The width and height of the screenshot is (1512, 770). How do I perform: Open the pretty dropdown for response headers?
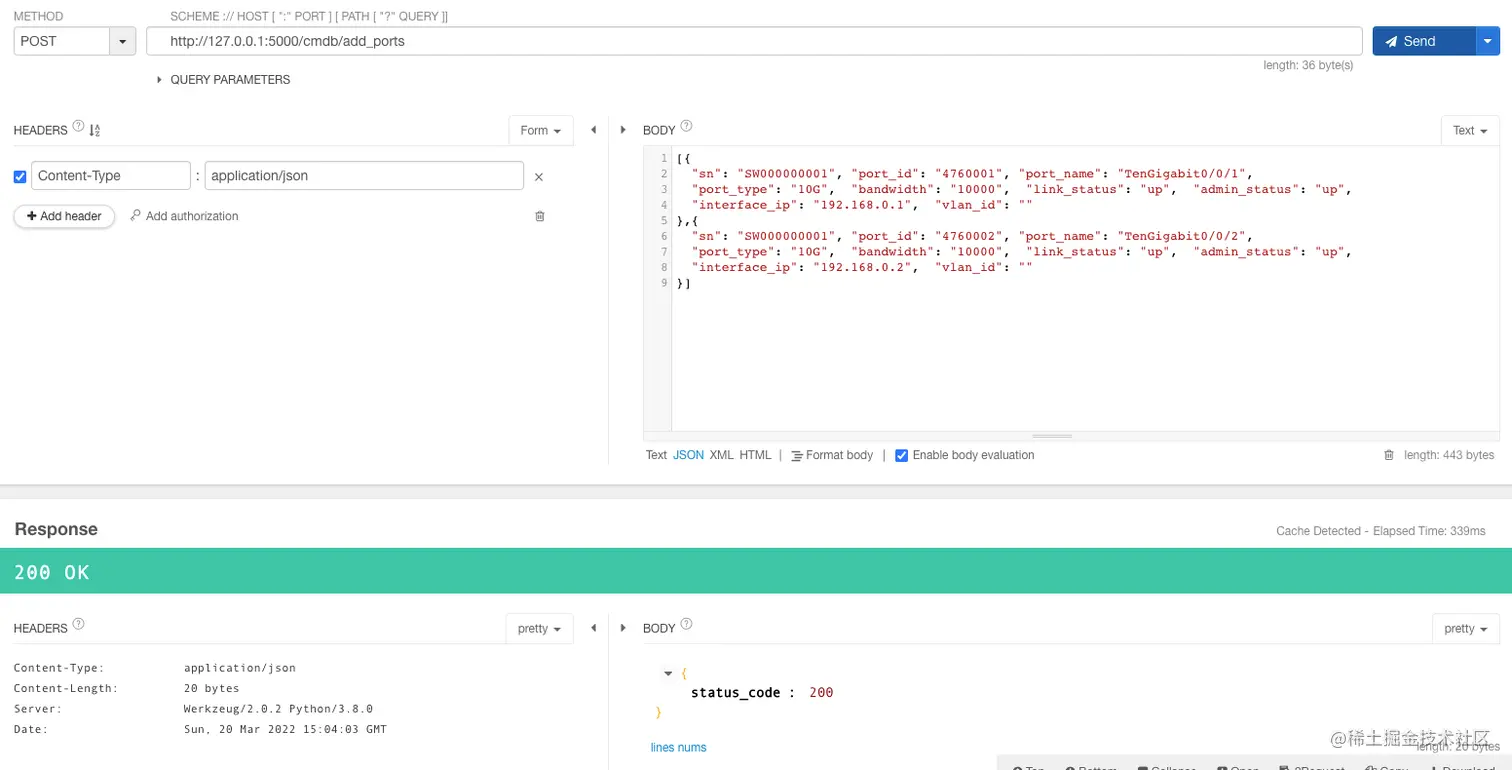(540, 628)
